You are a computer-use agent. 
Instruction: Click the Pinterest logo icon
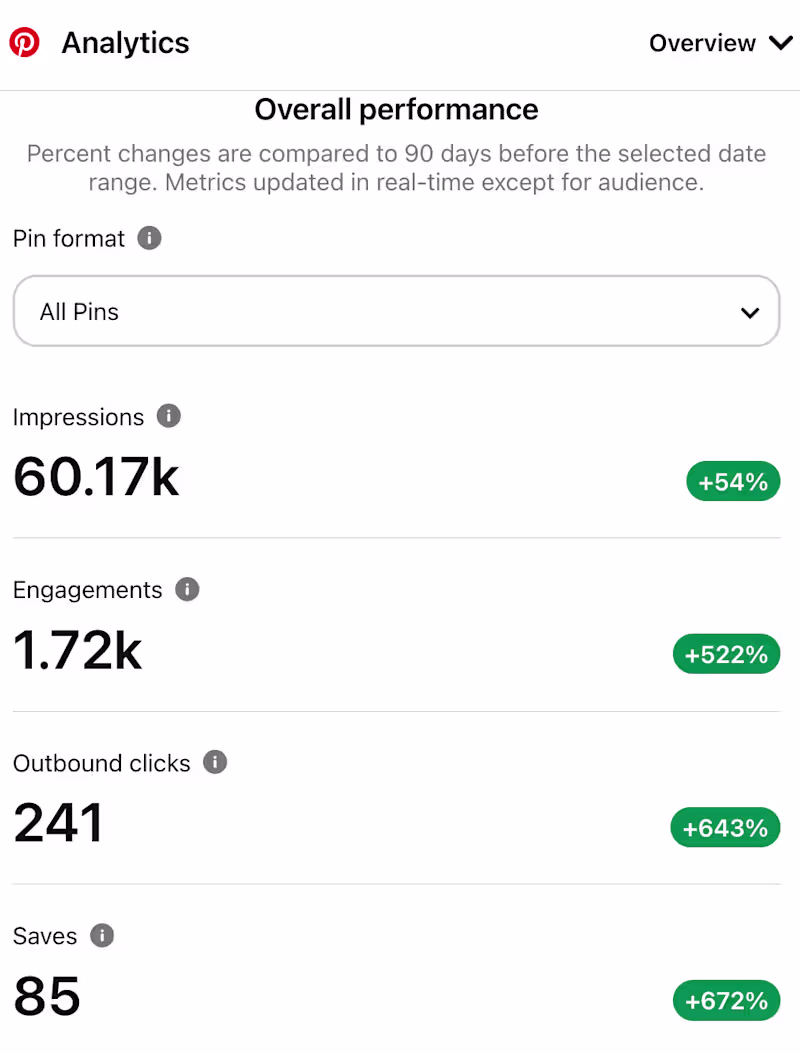[24, 42]
